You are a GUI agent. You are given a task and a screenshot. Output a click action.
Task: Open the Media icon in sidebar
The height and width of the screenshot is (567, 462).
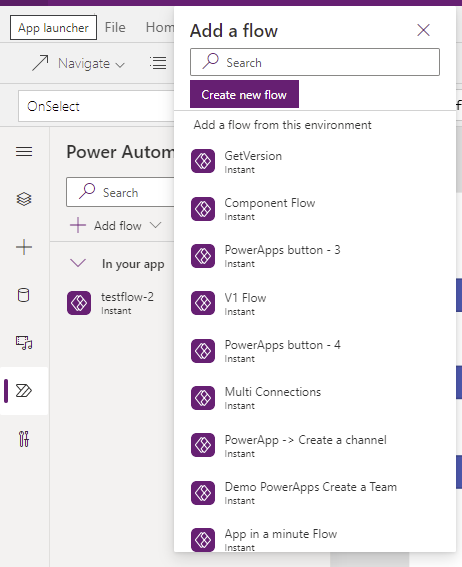pos(24,343)
